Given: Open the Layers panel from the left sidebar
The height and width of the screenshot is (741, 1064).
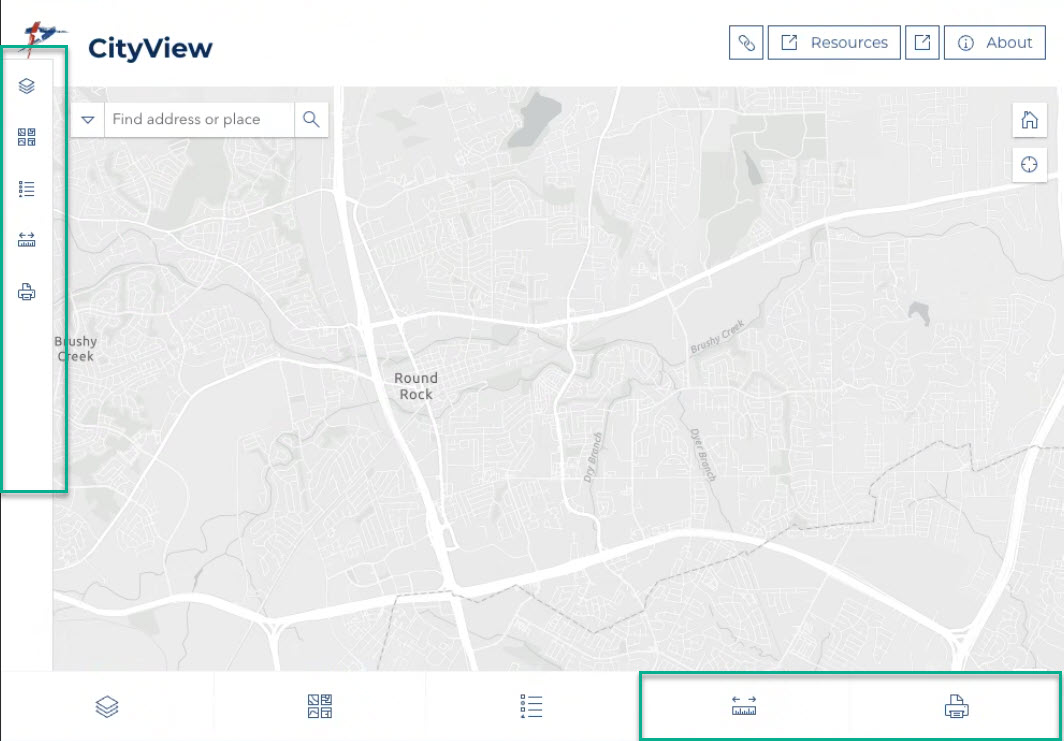Looking at the screenshot, I should click(26, 86).
